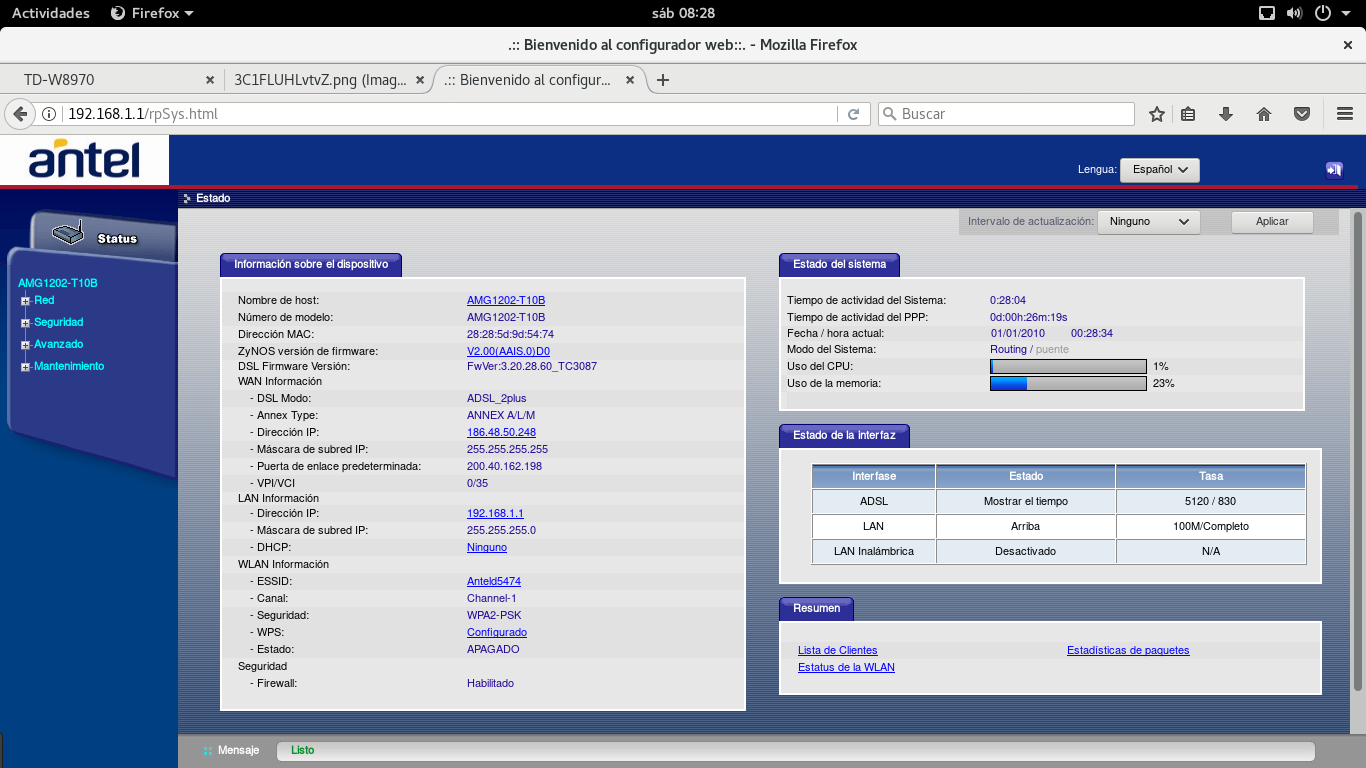
Task: Open the Lengua Español dropdown
Action: [1159, 170]
